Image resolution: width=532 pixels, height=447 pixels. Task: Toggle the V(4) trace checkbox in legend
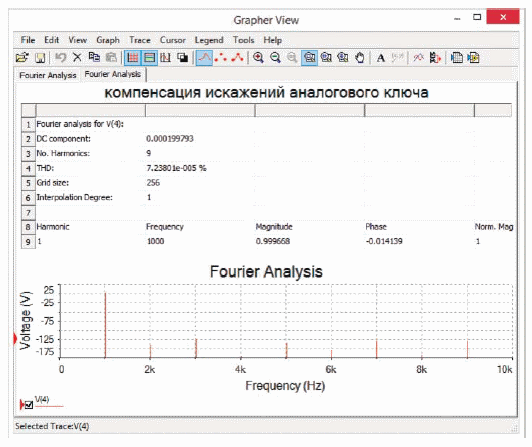click(x=29, y=405)
